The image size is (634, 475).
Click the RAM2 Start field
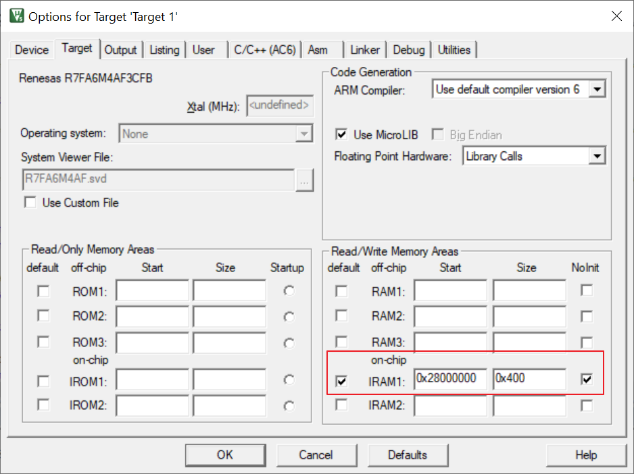coord(450,317)
